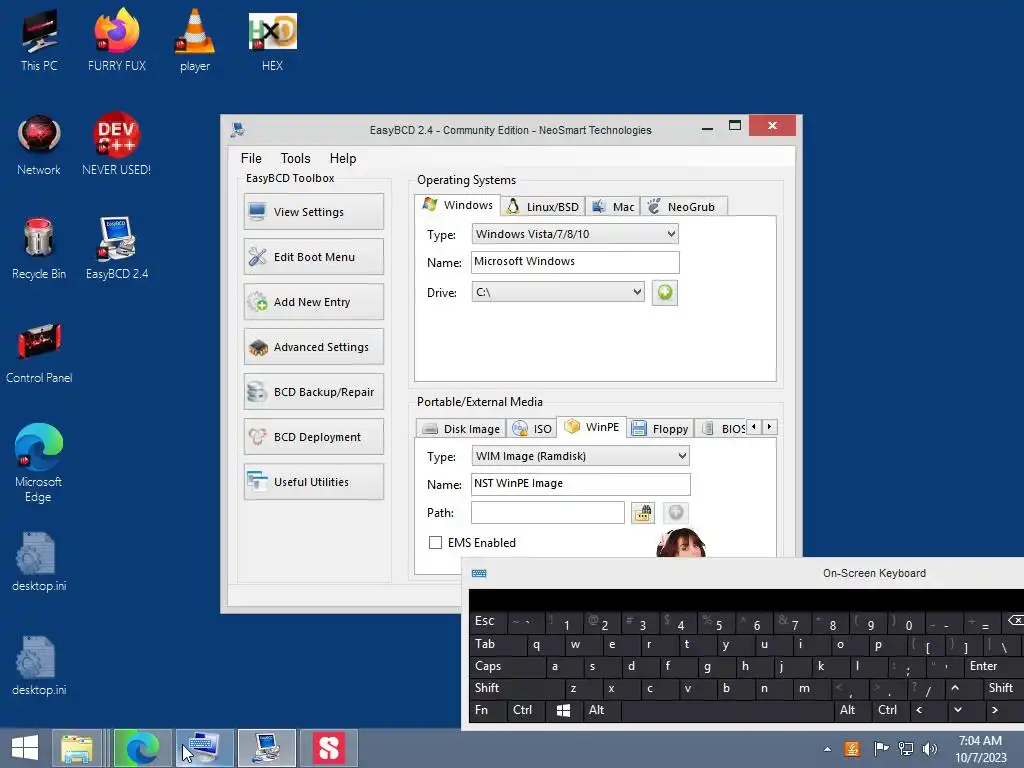Open the Windows Start button
Screen dimensions: 1024x768
click(25, 748)
